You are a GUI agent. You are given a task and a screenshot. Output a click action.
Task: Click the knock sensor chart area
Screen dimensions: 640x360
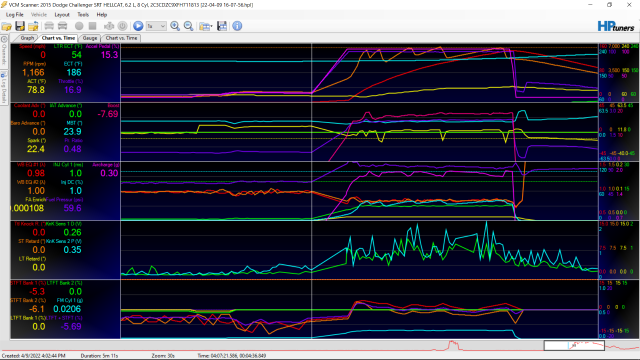click(x=359, y=250)
